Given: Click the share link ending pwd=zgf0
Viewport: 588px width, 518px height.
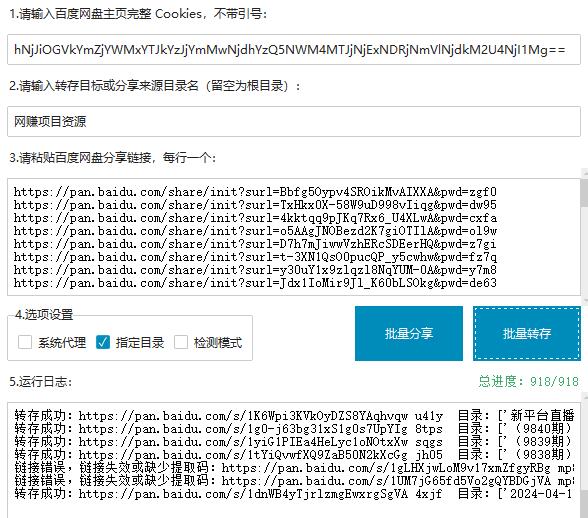Looking at the screenshot, I should click(x=255, y=192).
